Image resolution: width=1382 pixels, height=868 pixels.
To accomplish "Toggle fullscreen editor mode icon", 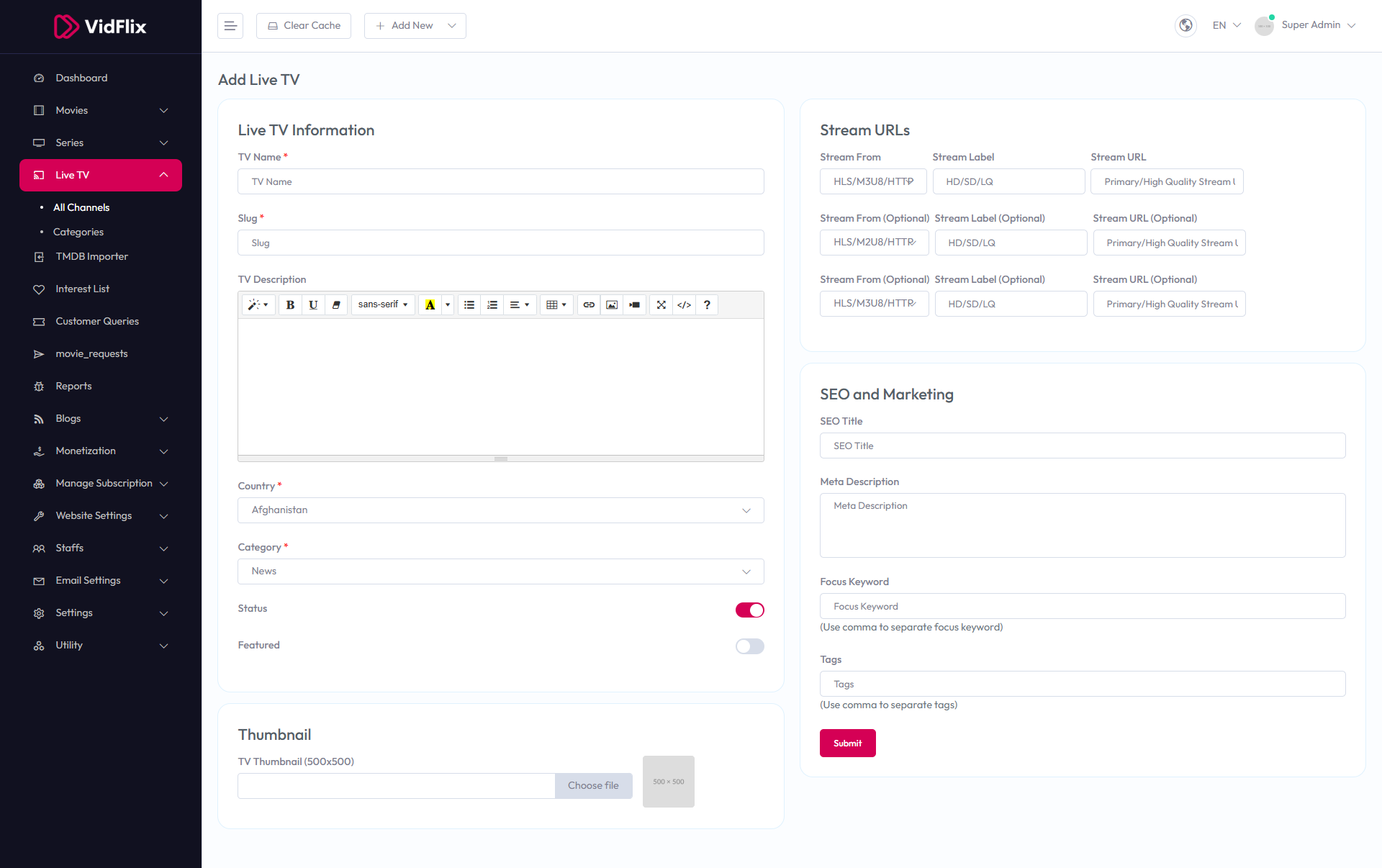I will [661, 305].
